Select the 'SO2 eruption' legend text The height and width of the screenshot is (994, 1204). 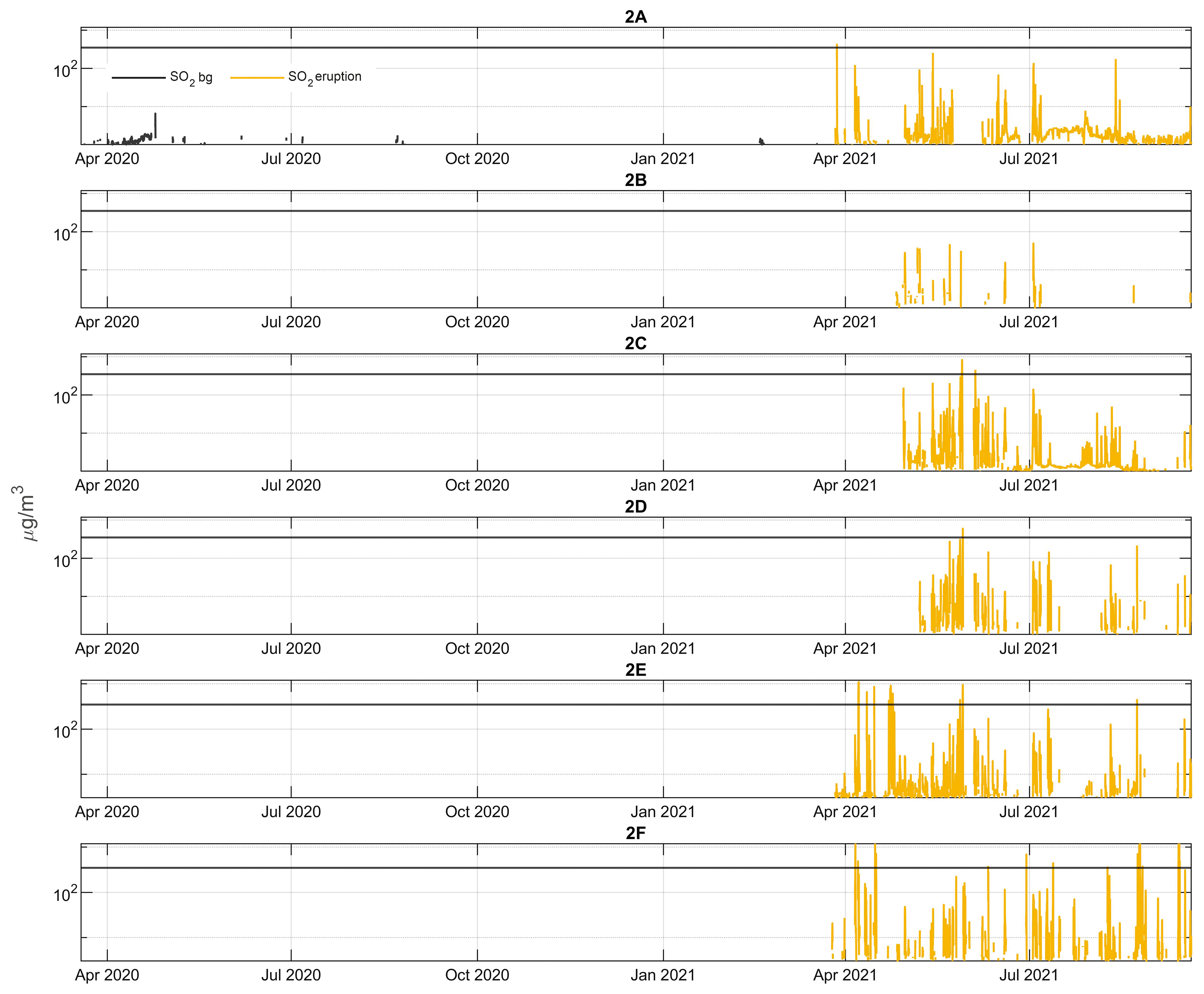click(325, 77)
